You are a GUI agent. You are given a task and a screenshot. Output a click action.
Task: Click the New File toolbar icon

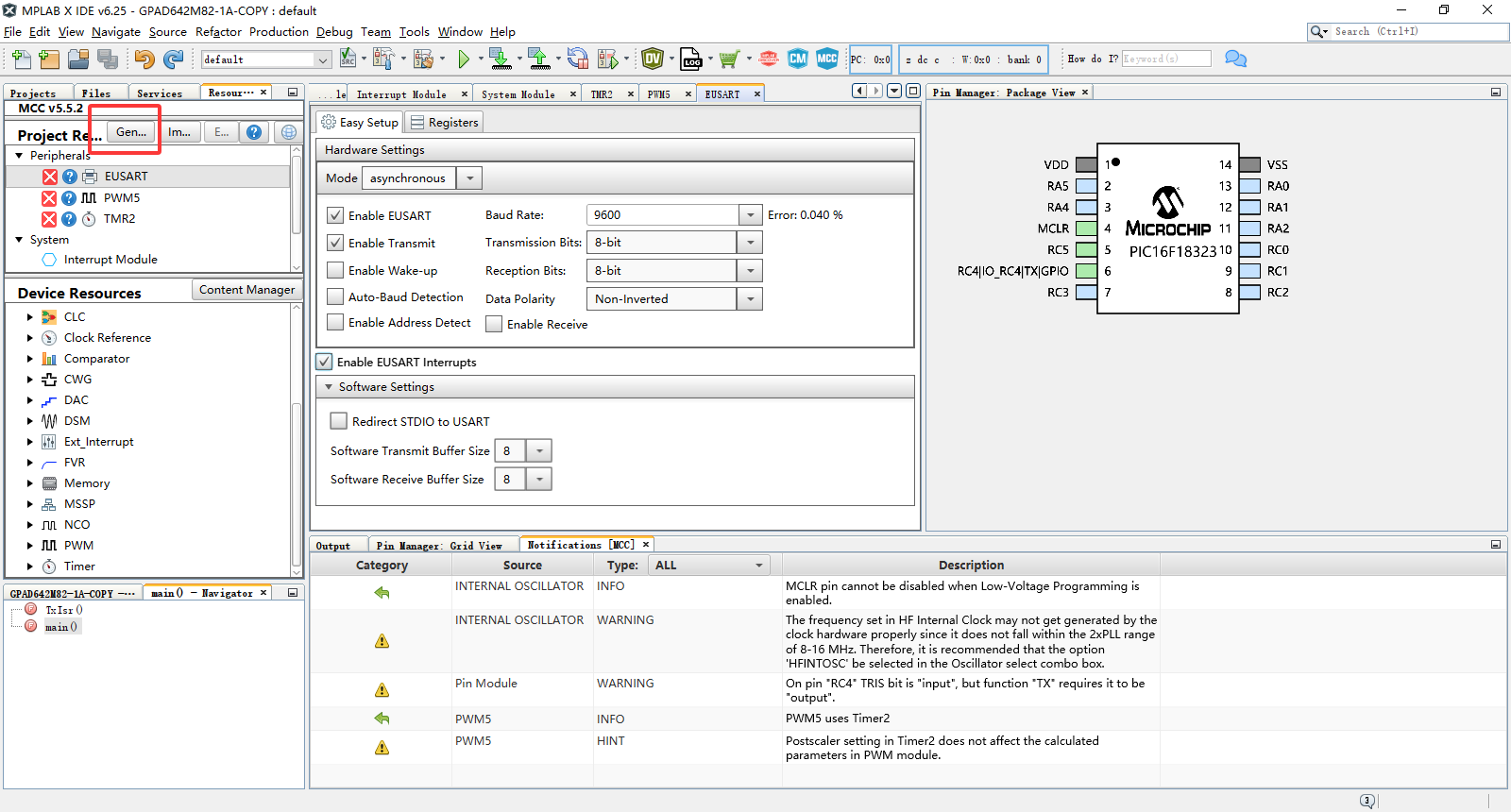[21, 59]
